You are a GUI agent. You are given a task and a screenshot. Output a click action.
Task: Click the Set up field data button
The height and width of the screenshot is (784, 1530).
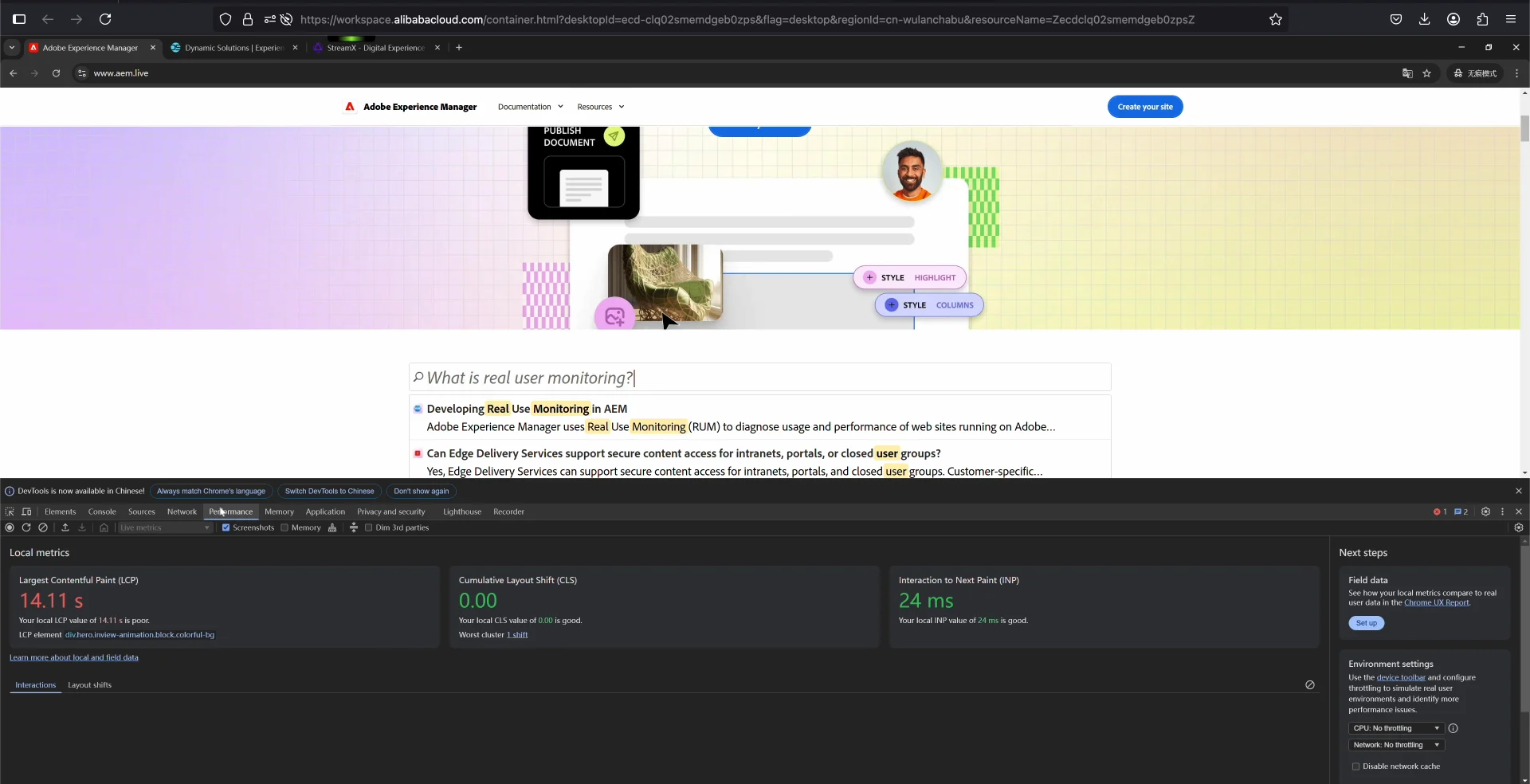[x=1366, y=623]
